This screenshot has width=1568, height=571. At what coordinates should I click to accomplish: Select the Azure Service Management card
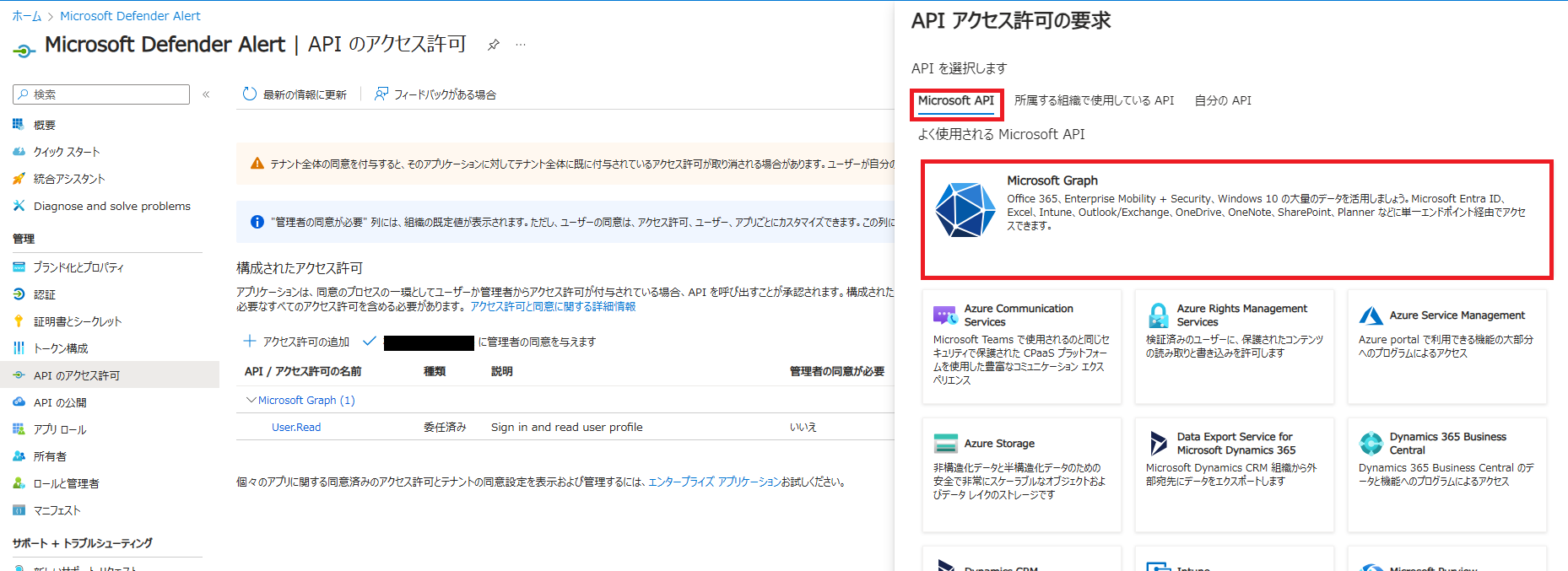[x=1446, y=347]
